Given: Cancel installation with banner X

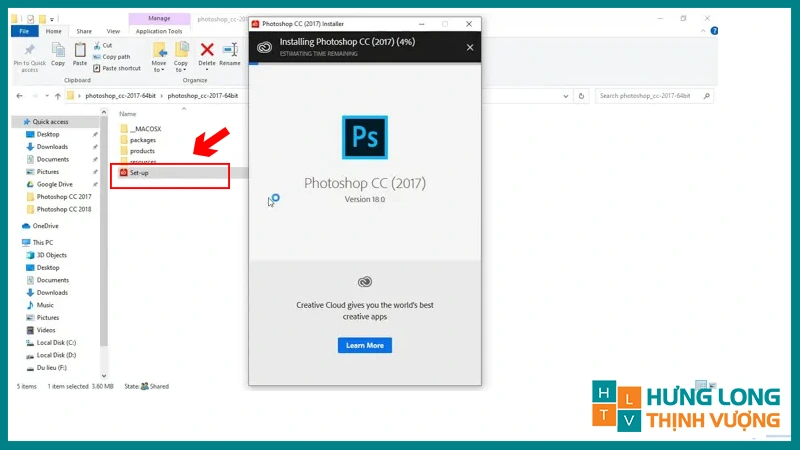Looking at the screenshot, I should click(470, 47).
